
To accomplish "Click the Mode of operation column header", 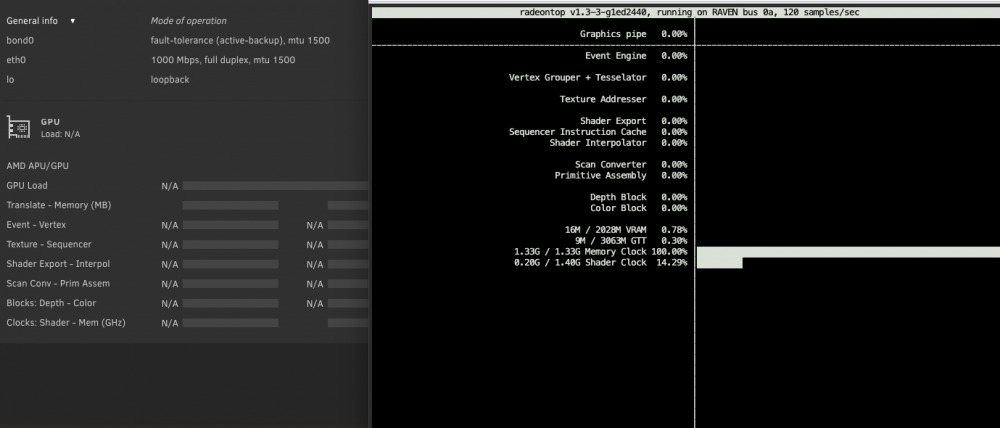I will pyautogui.click(x=188, y=20).
